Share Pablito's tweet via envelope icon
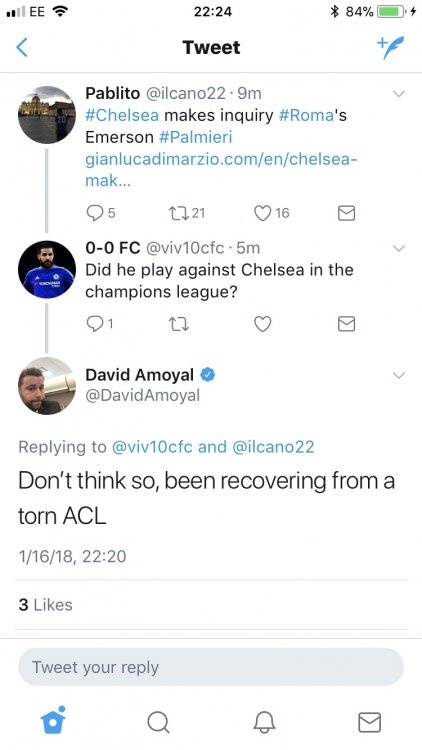 (x=346, y=213)
